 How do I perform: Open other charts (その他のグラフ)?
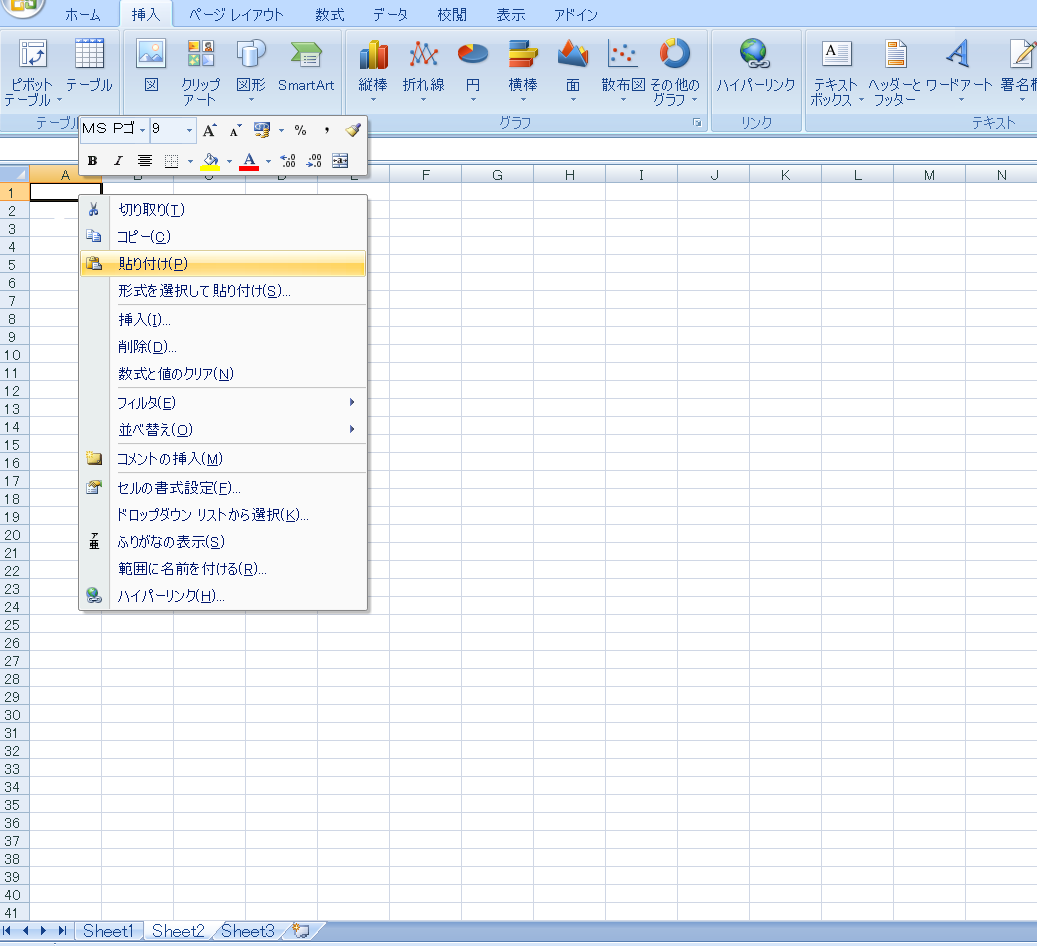(x=675, y=71)
